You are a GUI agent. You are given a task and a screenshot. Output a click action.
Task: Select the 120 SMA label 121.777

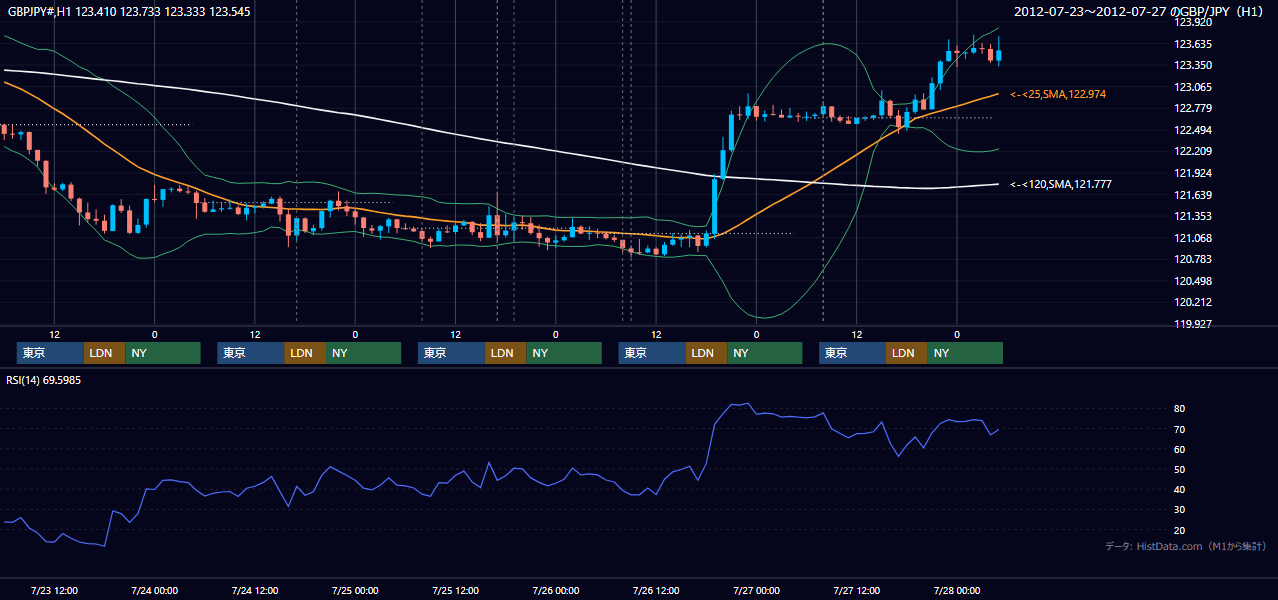point(1061,184)
